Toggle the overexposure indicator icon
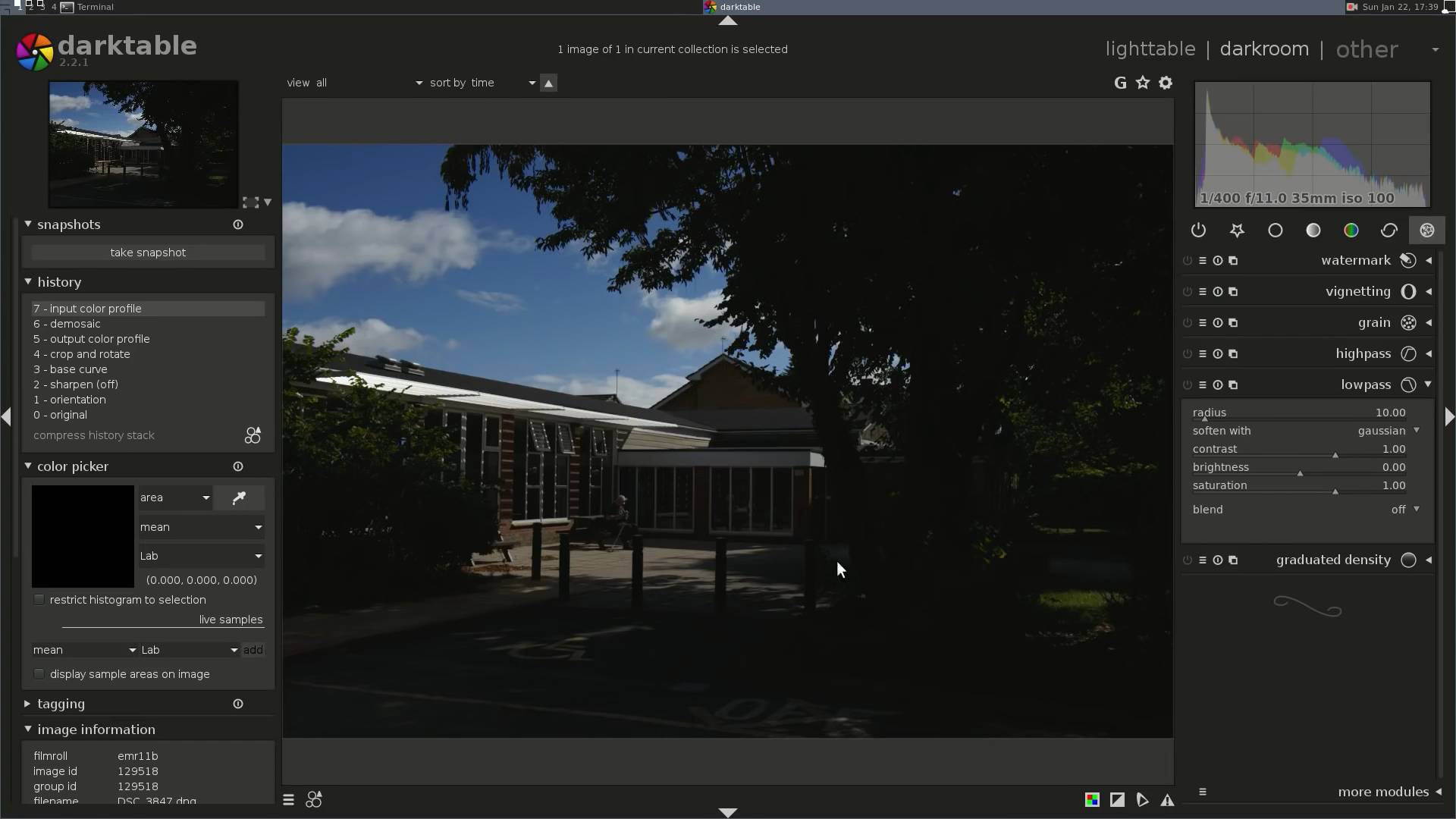The height and width of the screenshot is (819, 1456). [1117, 800]
